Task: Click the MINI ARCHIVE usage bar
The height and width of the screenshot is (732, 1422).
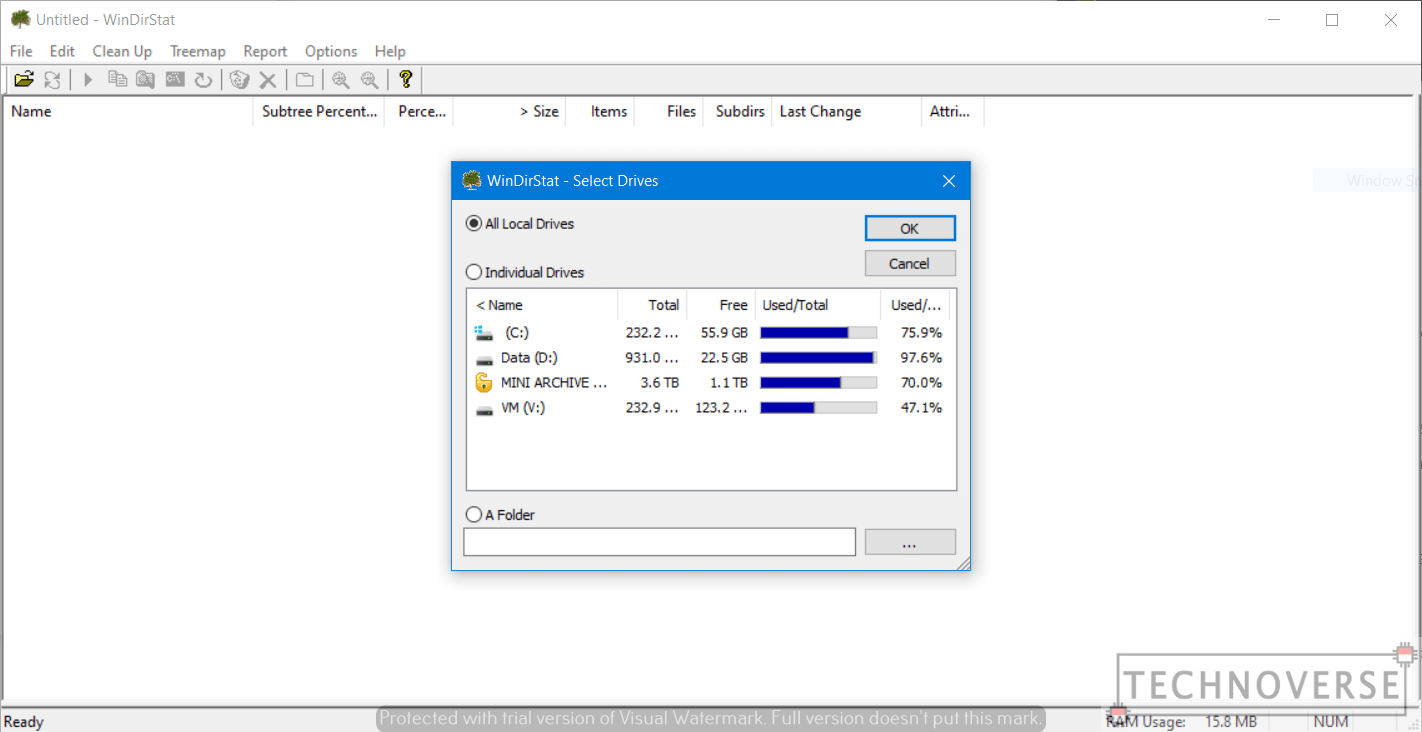Action: pyautogui.click(x=819, y=383)
